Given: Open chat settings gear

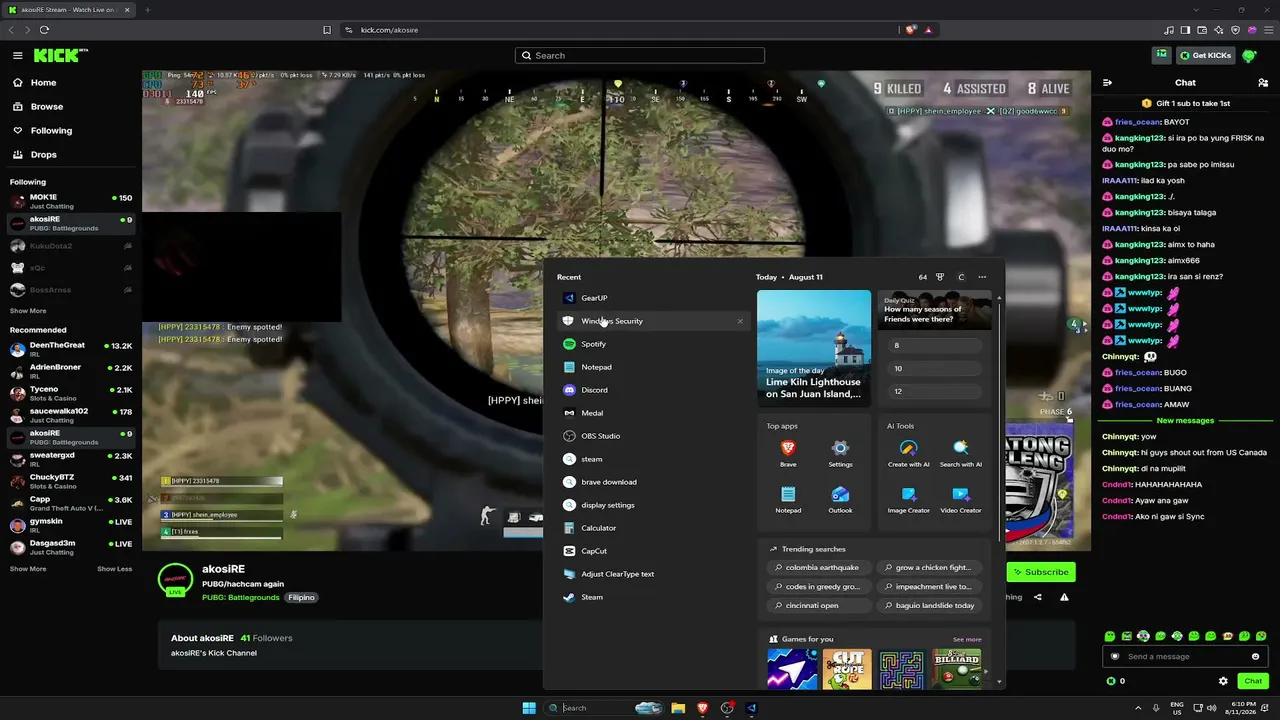Looking at the screenshot, I should pyautogui.click(x=1223, y=681).
